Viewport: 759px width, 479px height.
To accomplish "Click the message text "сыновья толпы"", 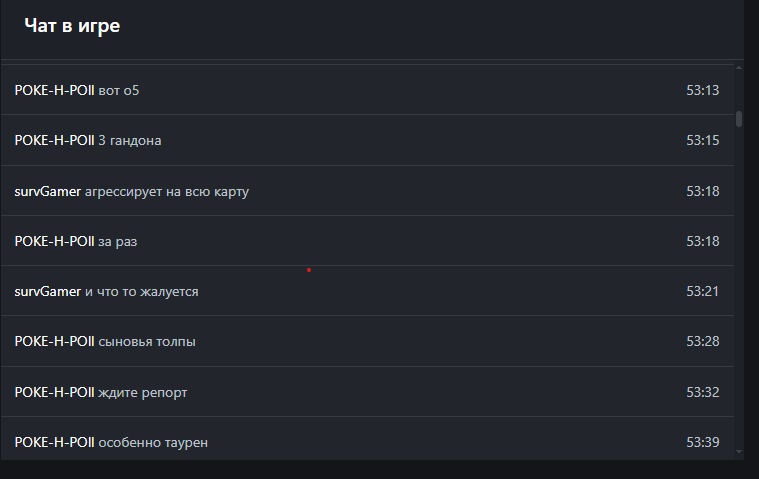I will (147, 342).
